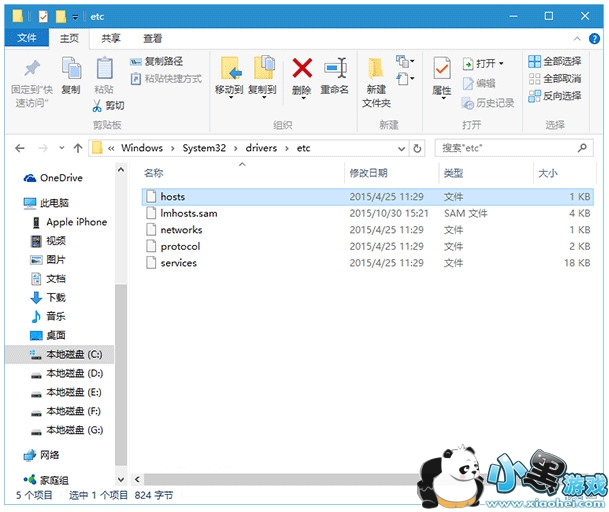Select the protocol file

pos(368,246)
